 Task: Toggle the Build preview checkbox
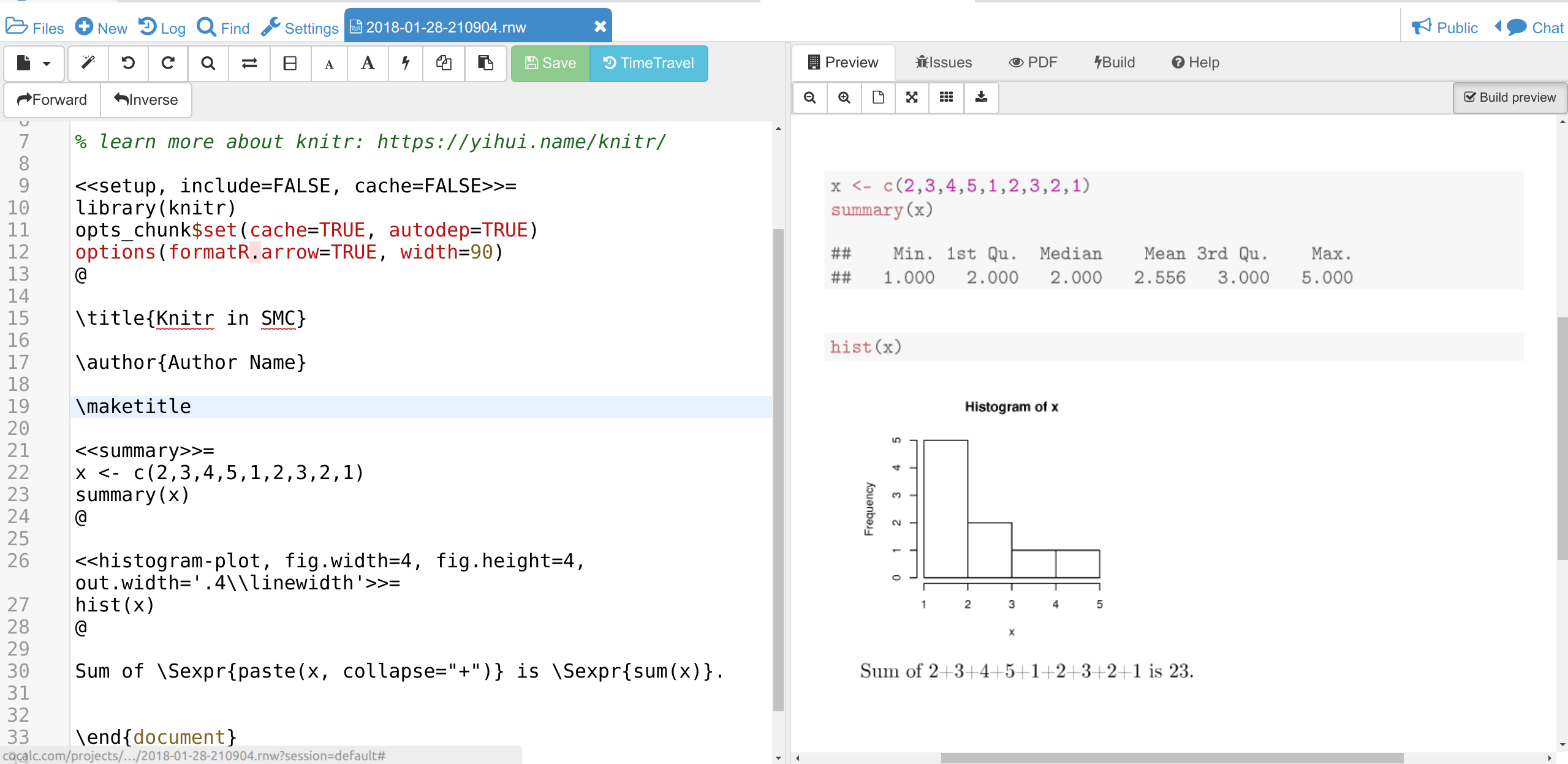tap(1510, 97)
